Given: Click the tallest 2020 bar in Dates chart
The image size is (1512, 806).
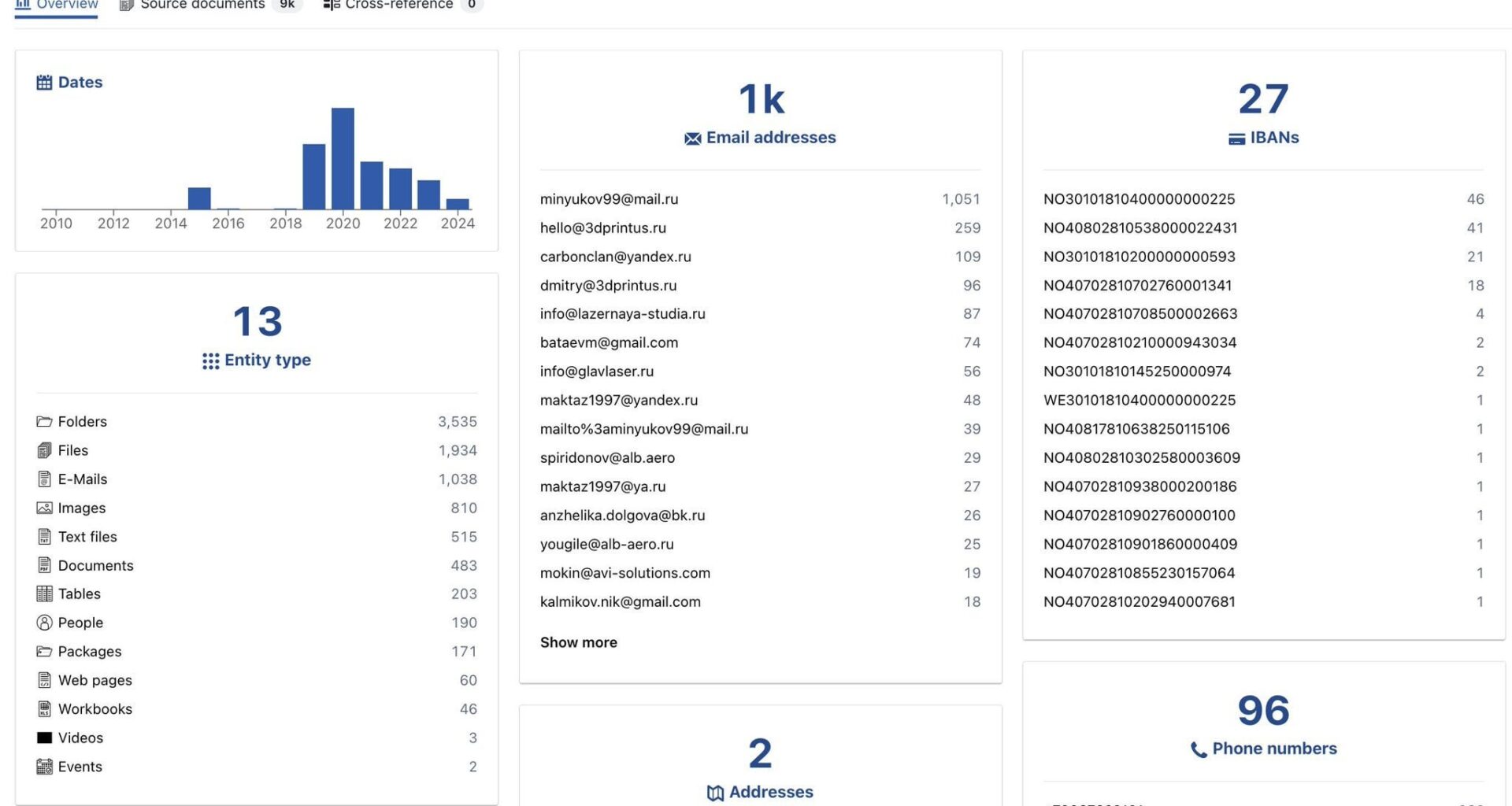Looking at the screenshot, I should click(343, 158).
